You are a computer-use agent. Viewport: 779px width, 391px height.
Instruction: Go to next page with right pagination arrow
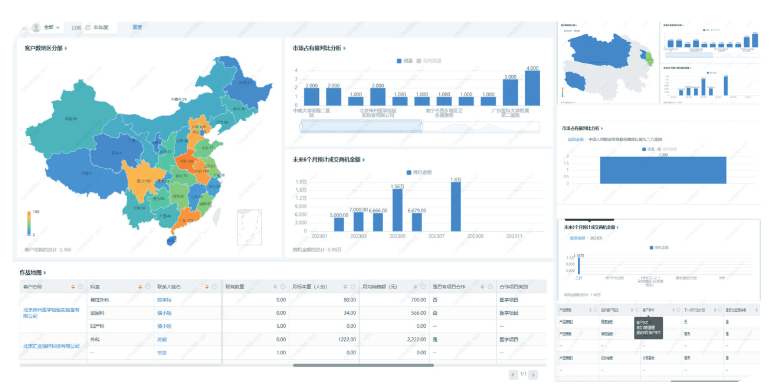533,375
